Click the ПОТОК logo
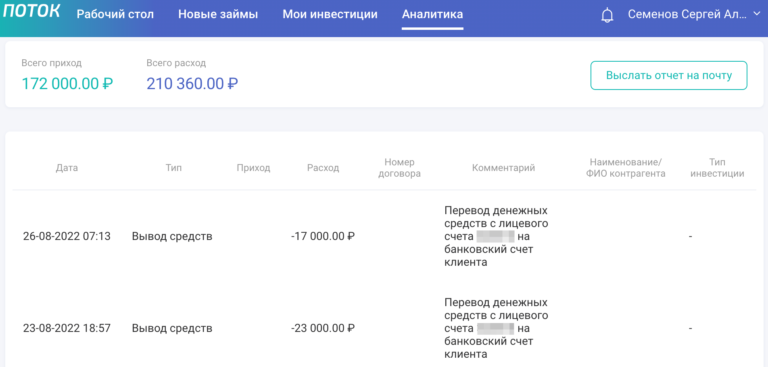 [x=32, y=12]
